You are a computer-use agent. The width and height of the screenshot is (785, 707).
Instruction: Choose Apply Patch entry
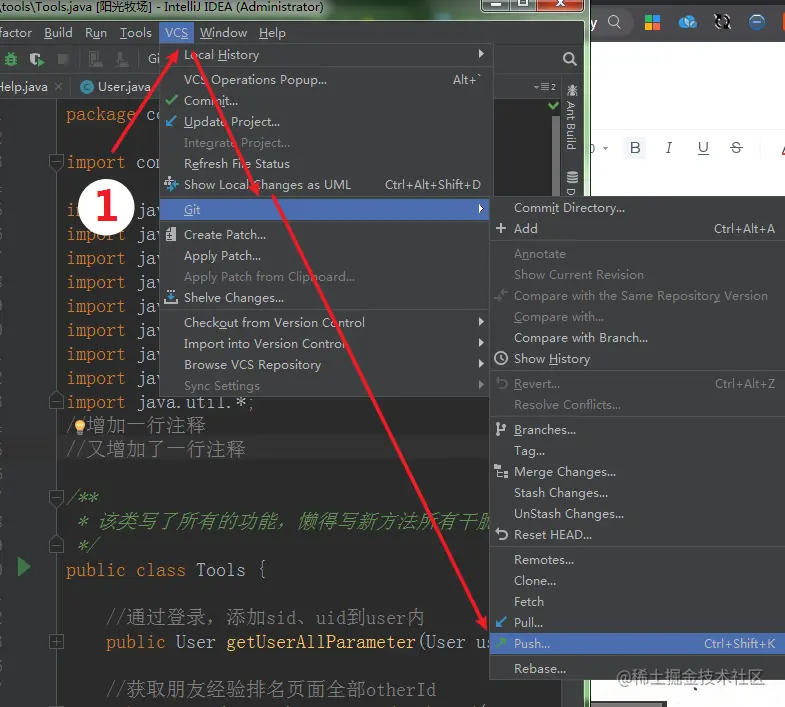click(324, 256)
